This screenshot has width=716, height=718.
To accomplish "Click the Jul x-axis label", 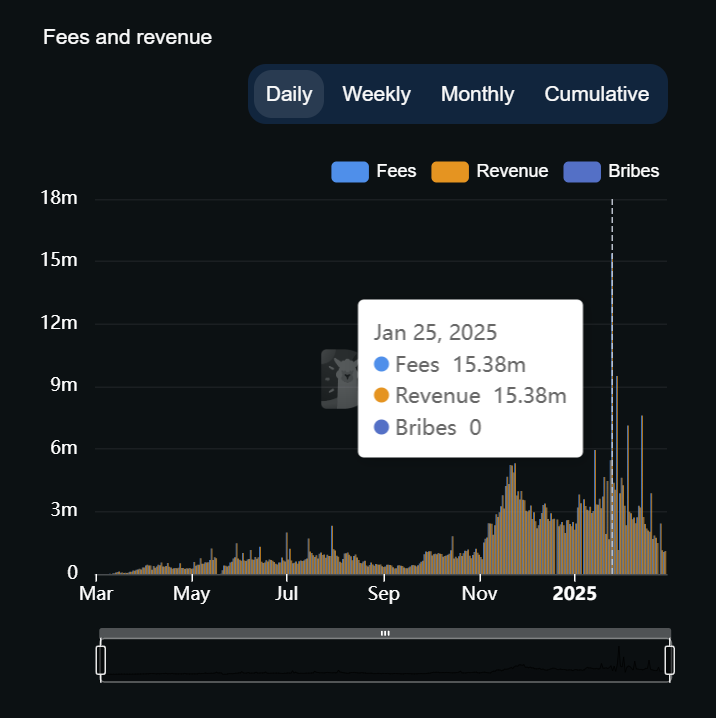I will [x=287, y=593].
